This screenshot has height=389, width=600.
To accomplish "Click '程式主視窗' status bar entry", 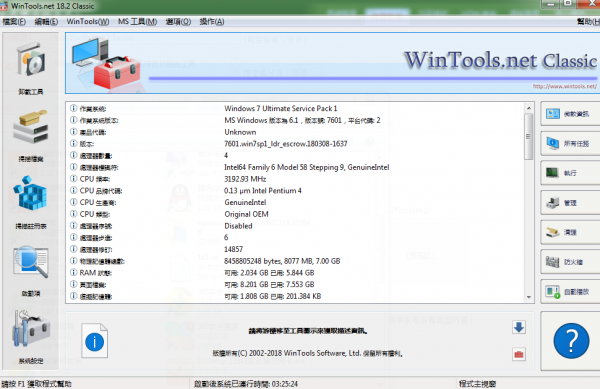I will coord(477,384).
